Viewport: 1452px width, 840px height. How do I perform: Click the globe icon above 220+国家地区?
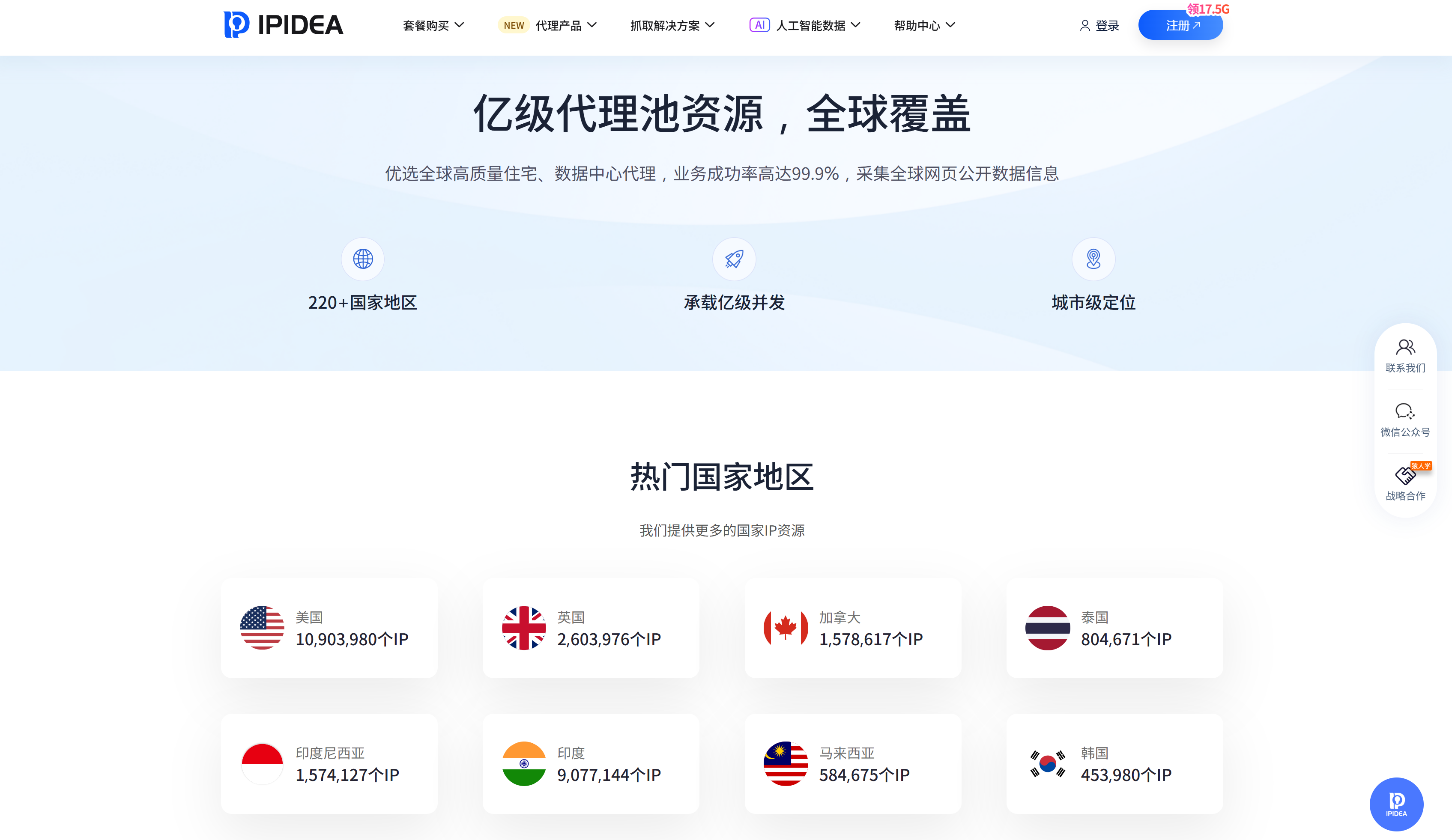click(x=362, y=259)
